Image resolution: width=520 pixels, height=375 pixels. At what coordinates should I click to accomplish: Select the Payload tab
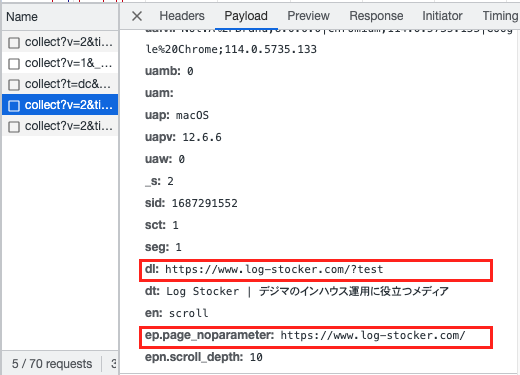(x=246, y=16)
